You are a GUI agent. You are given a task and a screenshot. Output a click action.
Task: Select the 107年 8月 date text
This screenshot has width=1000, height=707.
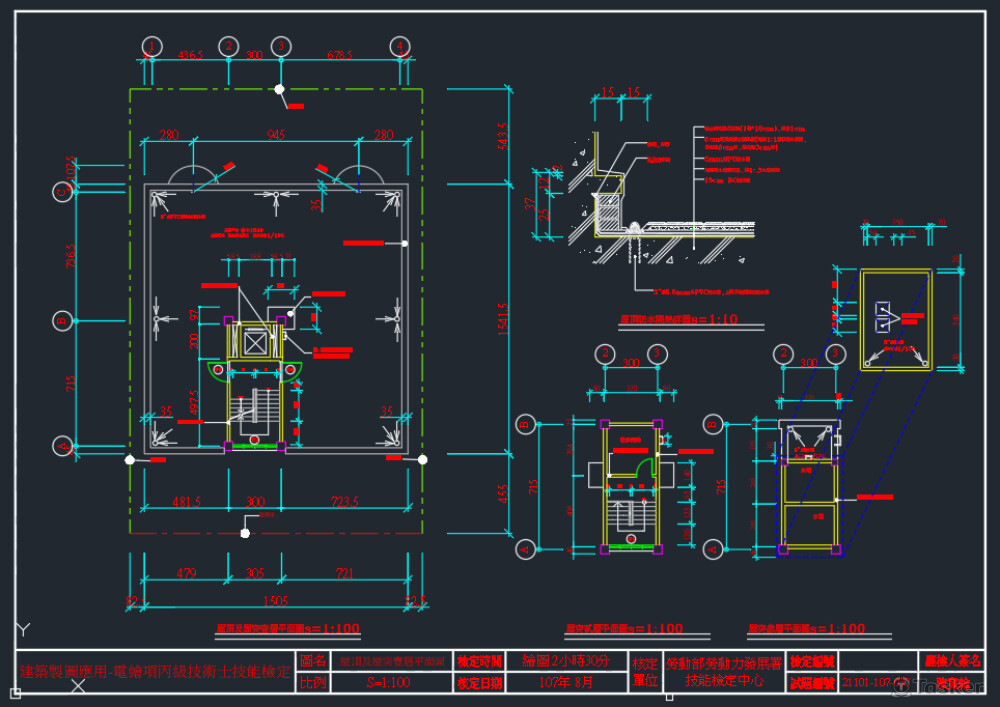point(565,683)
